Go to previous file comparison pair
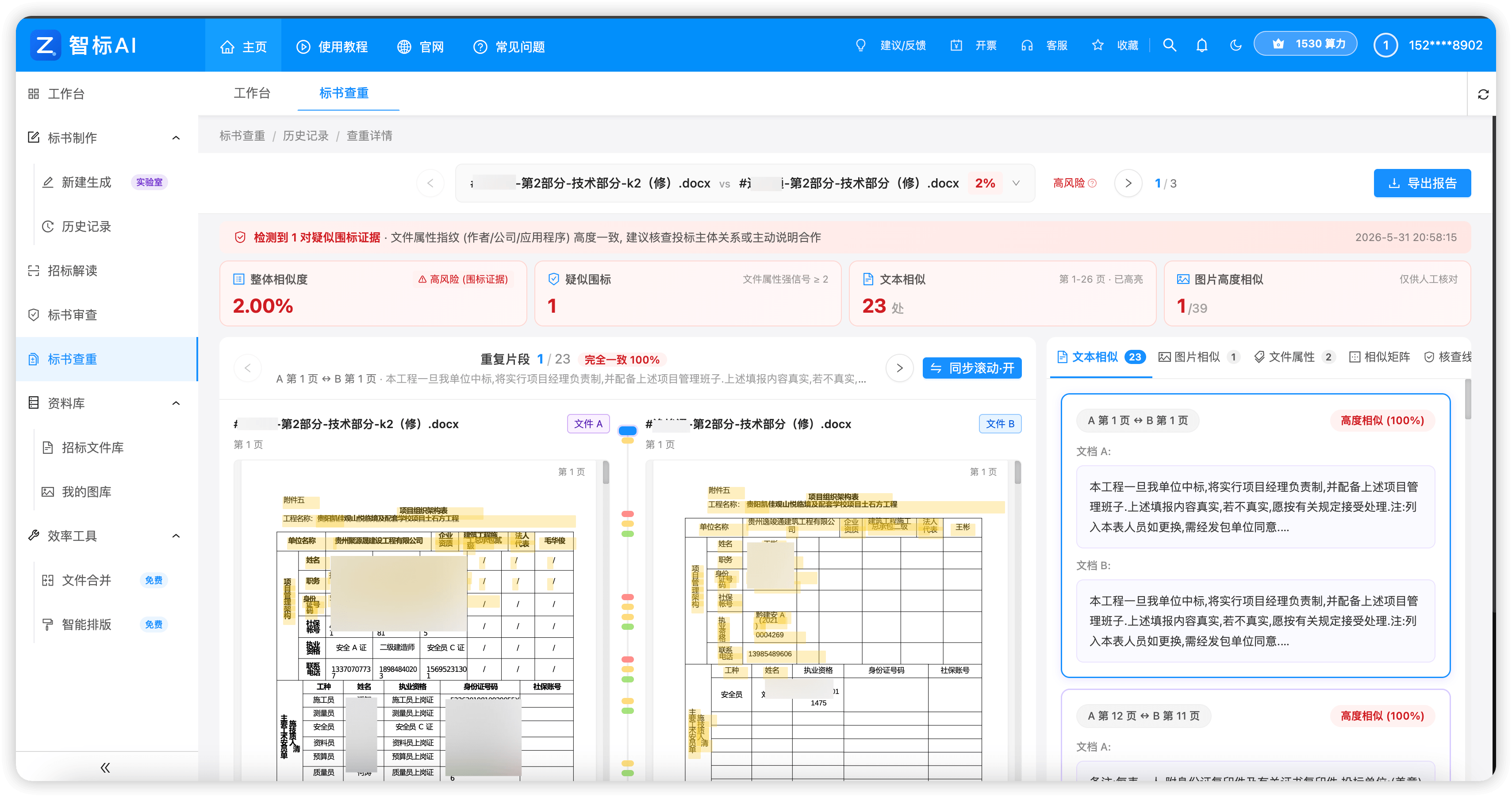 coord(430,183)
